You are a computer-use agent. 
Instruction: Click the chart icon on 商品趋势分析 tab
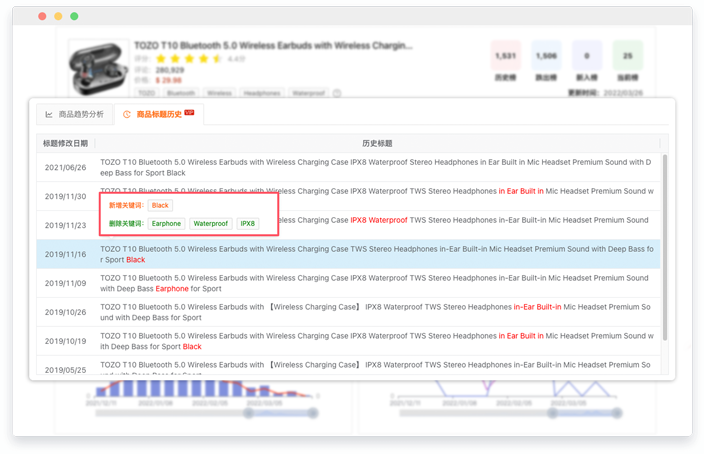pyautogui.click(x=49, y=115)
